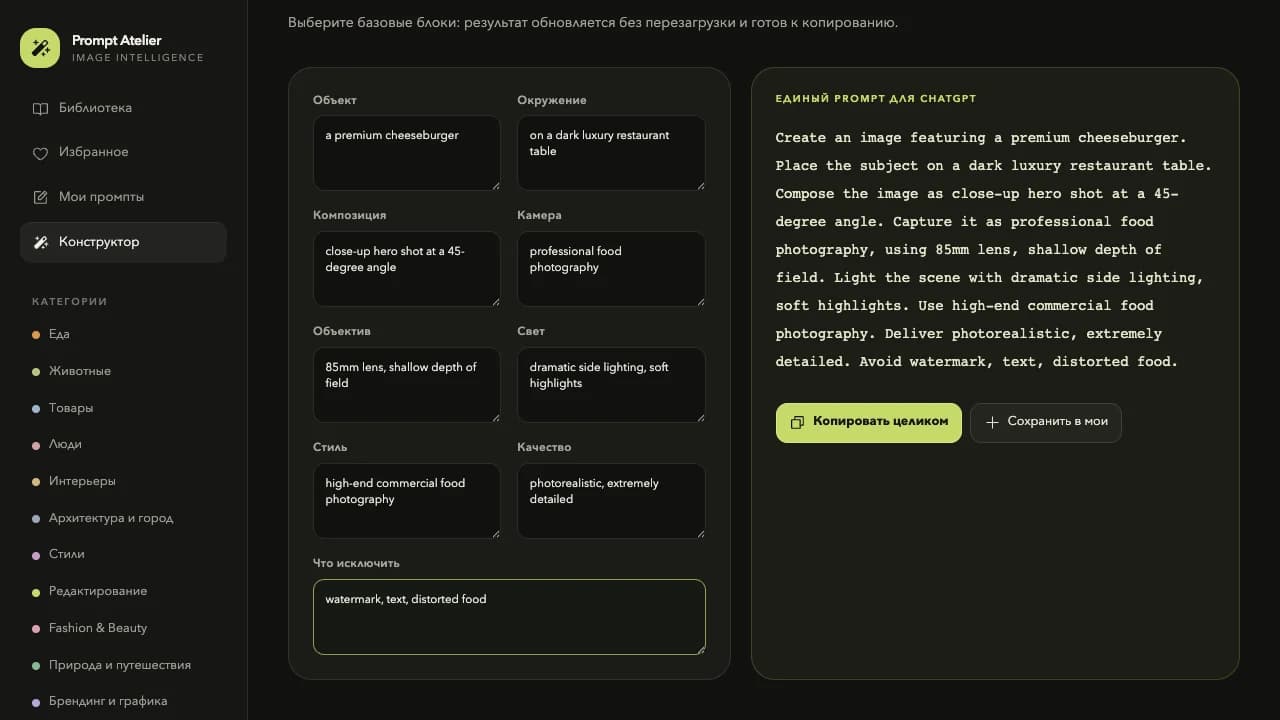The width and height of the screenshot is (1280, 720).
Task: Select Конструктор in the sidebar
Action: click(123, 242)
